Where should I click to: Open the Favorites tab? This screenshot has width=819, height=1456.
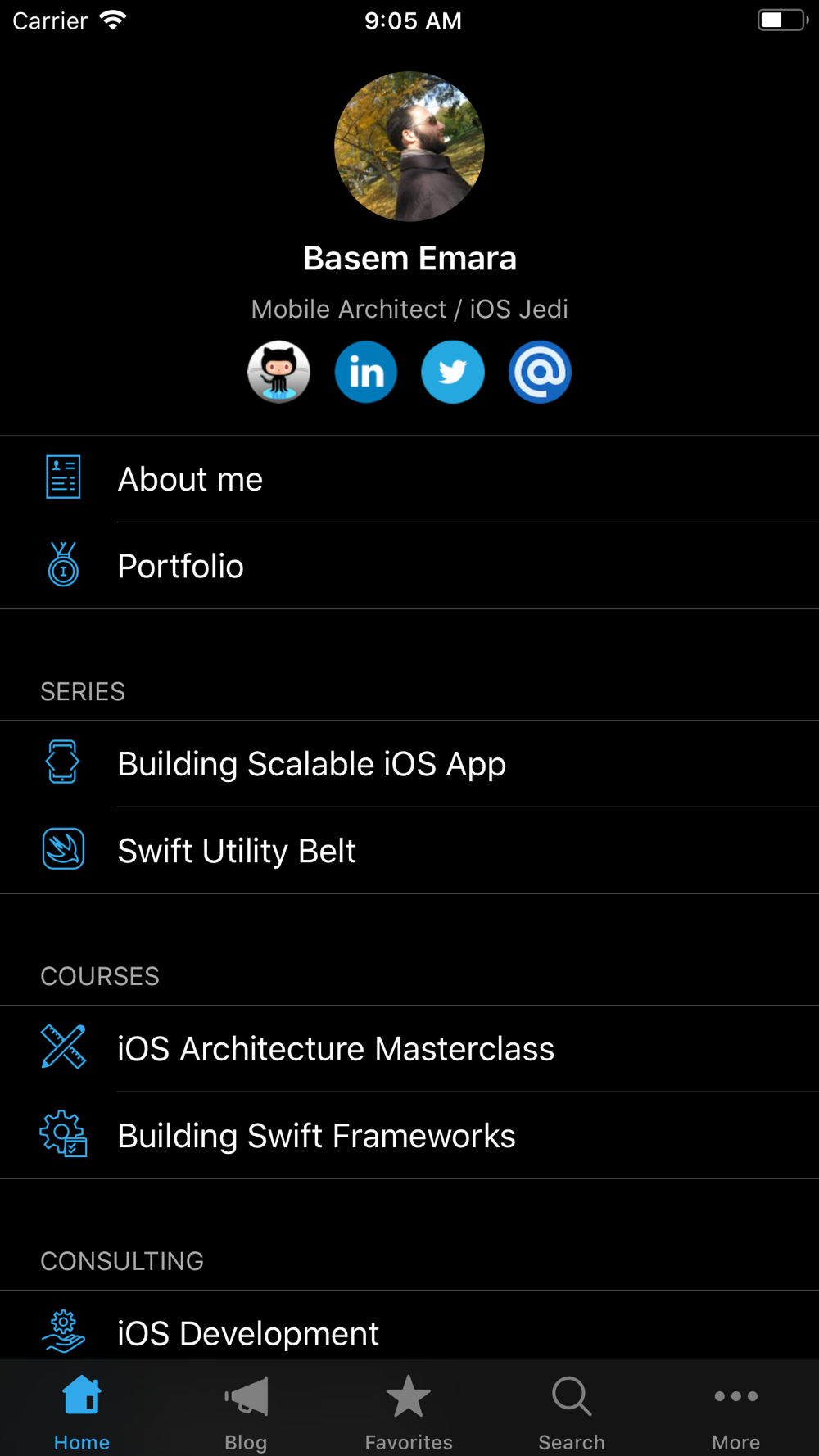click(x=409, y=1410)
